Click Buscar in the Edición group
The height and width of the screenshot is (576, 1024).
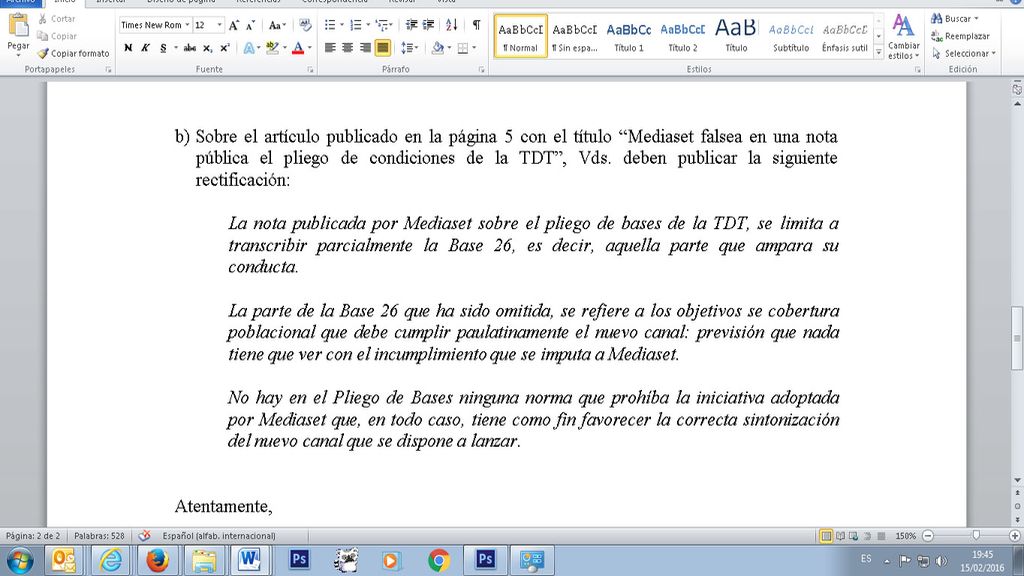pos(955,19)
